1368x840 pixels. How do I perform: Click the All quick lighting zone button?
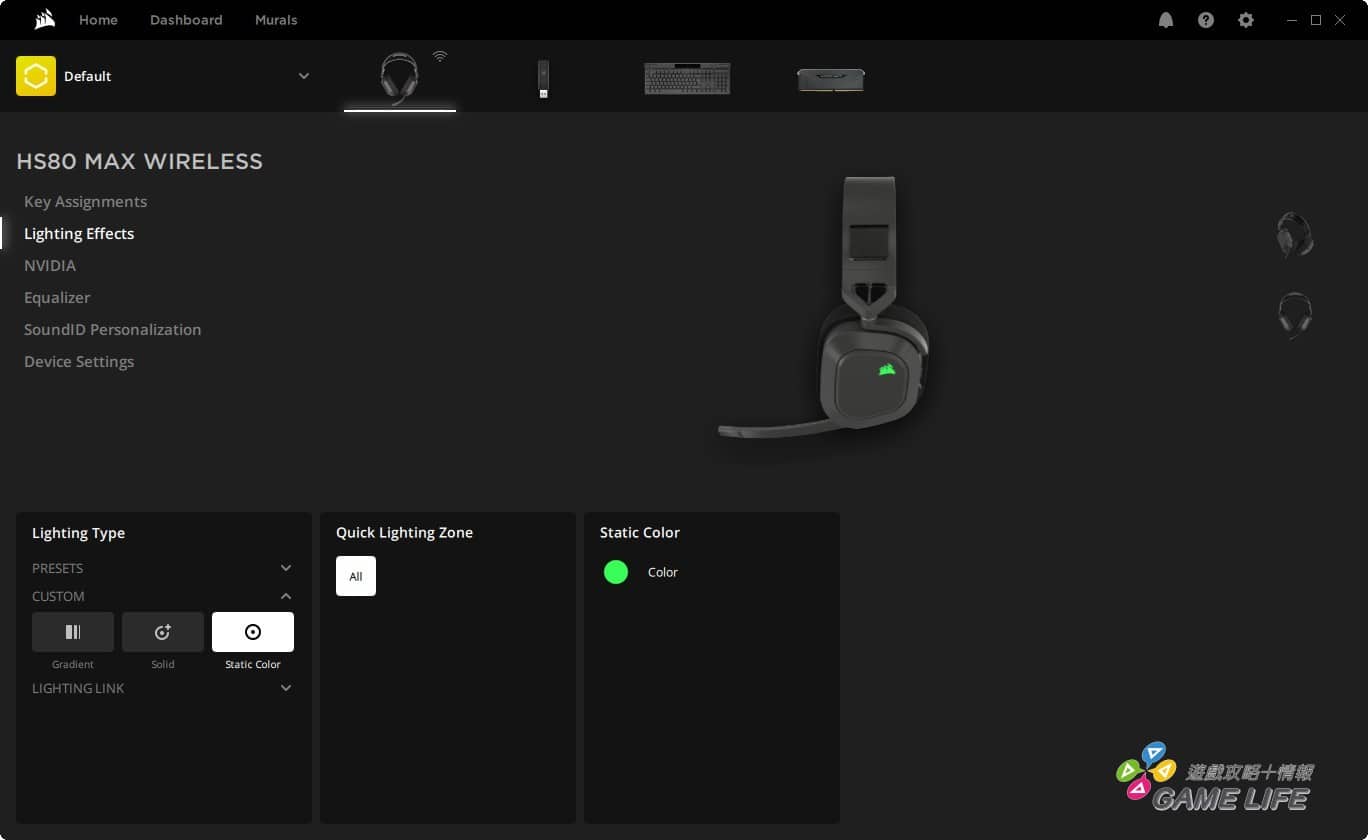(x=356, y=576)
